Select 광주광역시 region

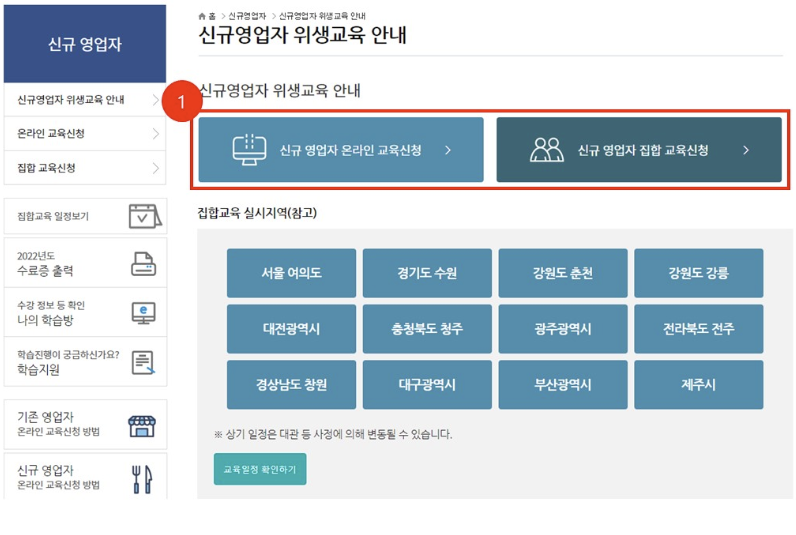point(563,329)
